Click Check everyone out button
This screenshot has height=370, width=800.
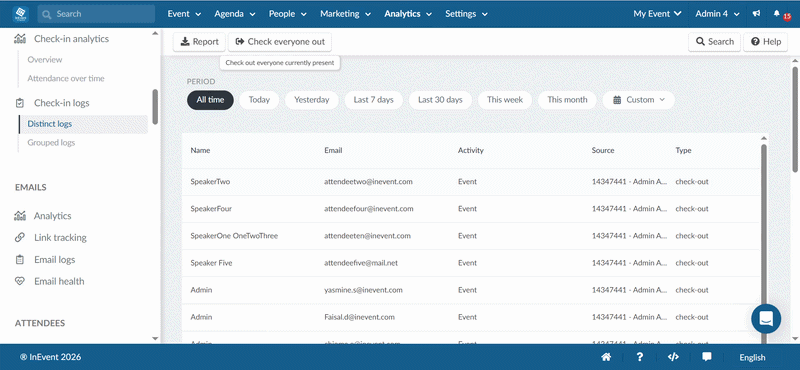point(280,42)
